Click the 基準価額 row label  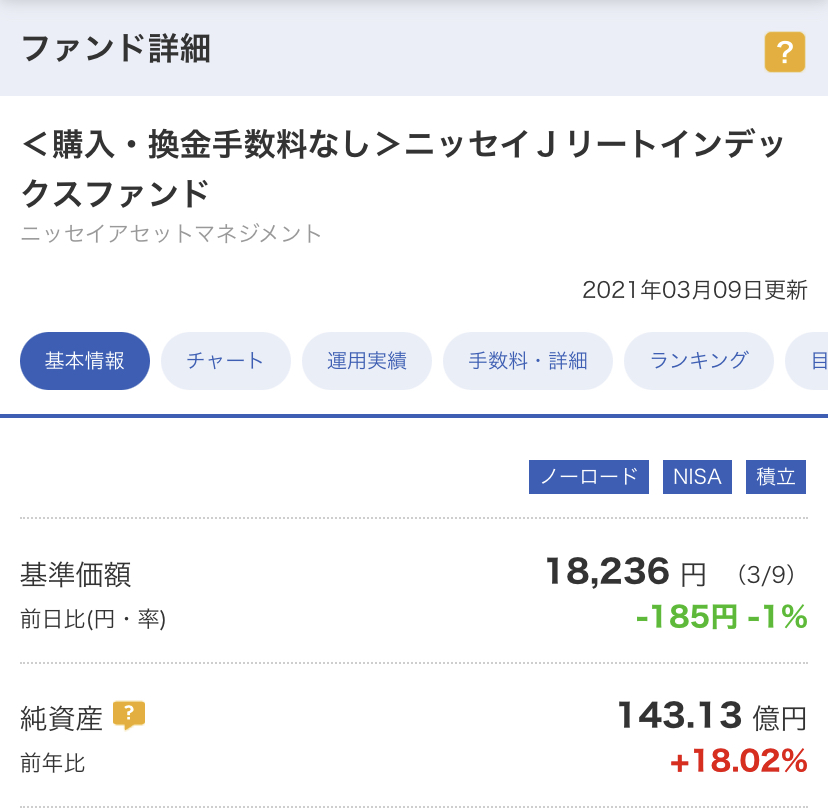click(76, 574)
